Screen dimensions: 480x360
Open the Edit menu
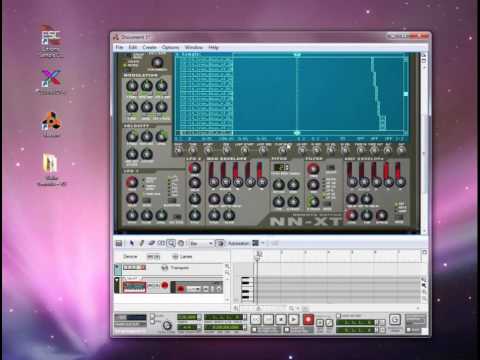click(x=133, y=47)
